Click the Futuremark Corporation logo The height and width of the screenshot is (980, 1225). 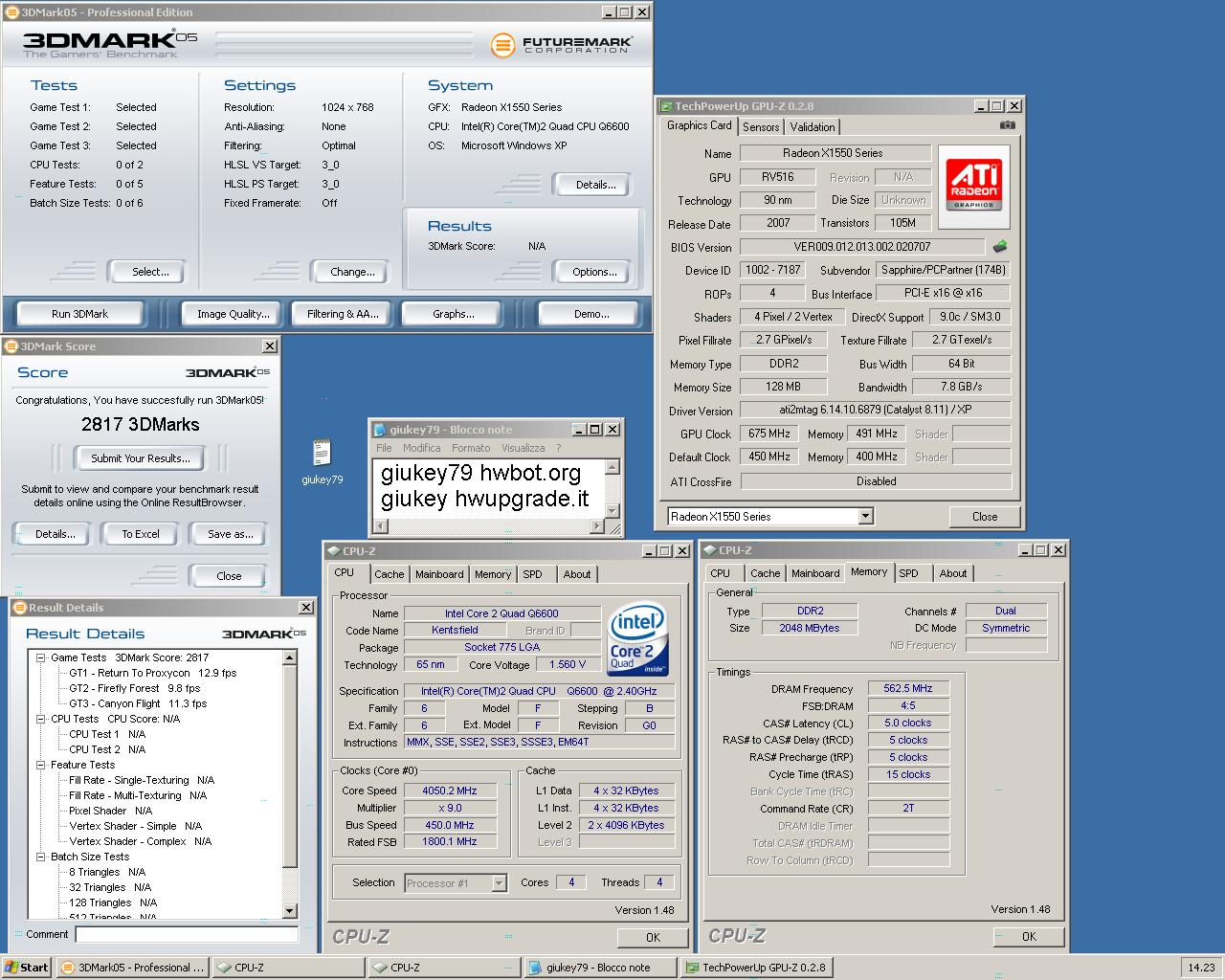(561, 45)
